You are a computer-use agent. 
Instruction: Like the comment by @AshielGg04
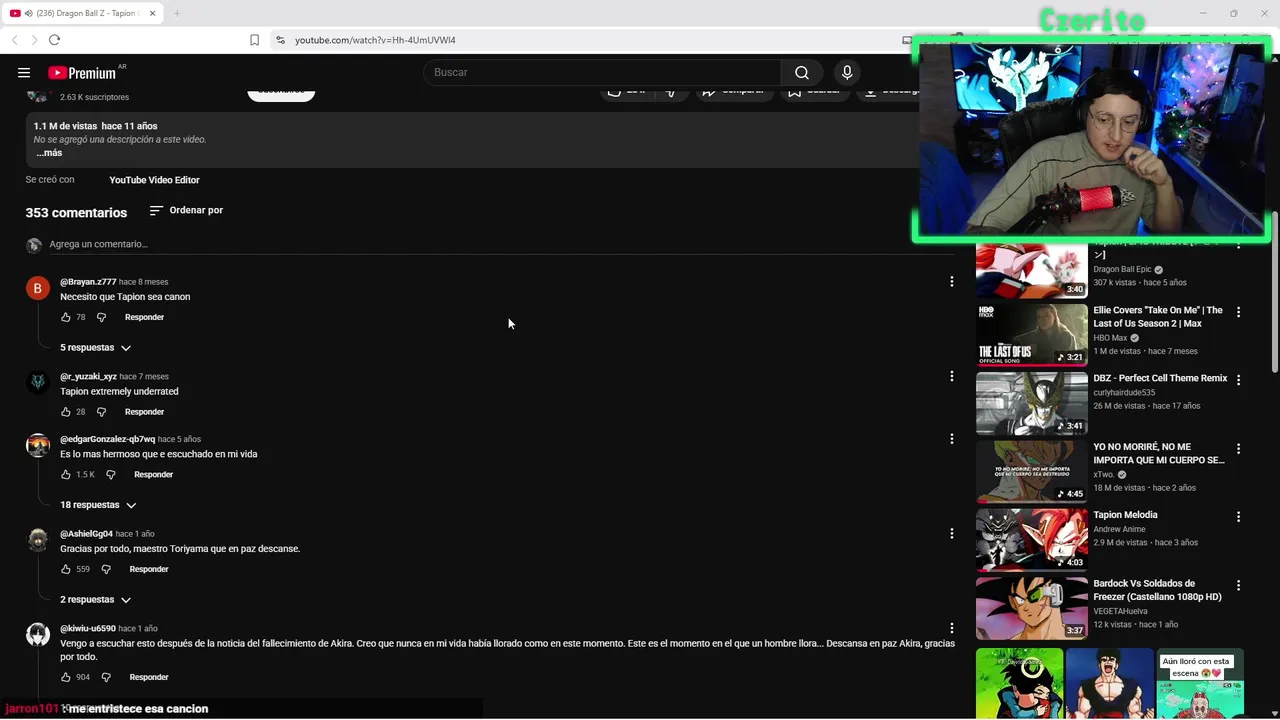[66, 569]
